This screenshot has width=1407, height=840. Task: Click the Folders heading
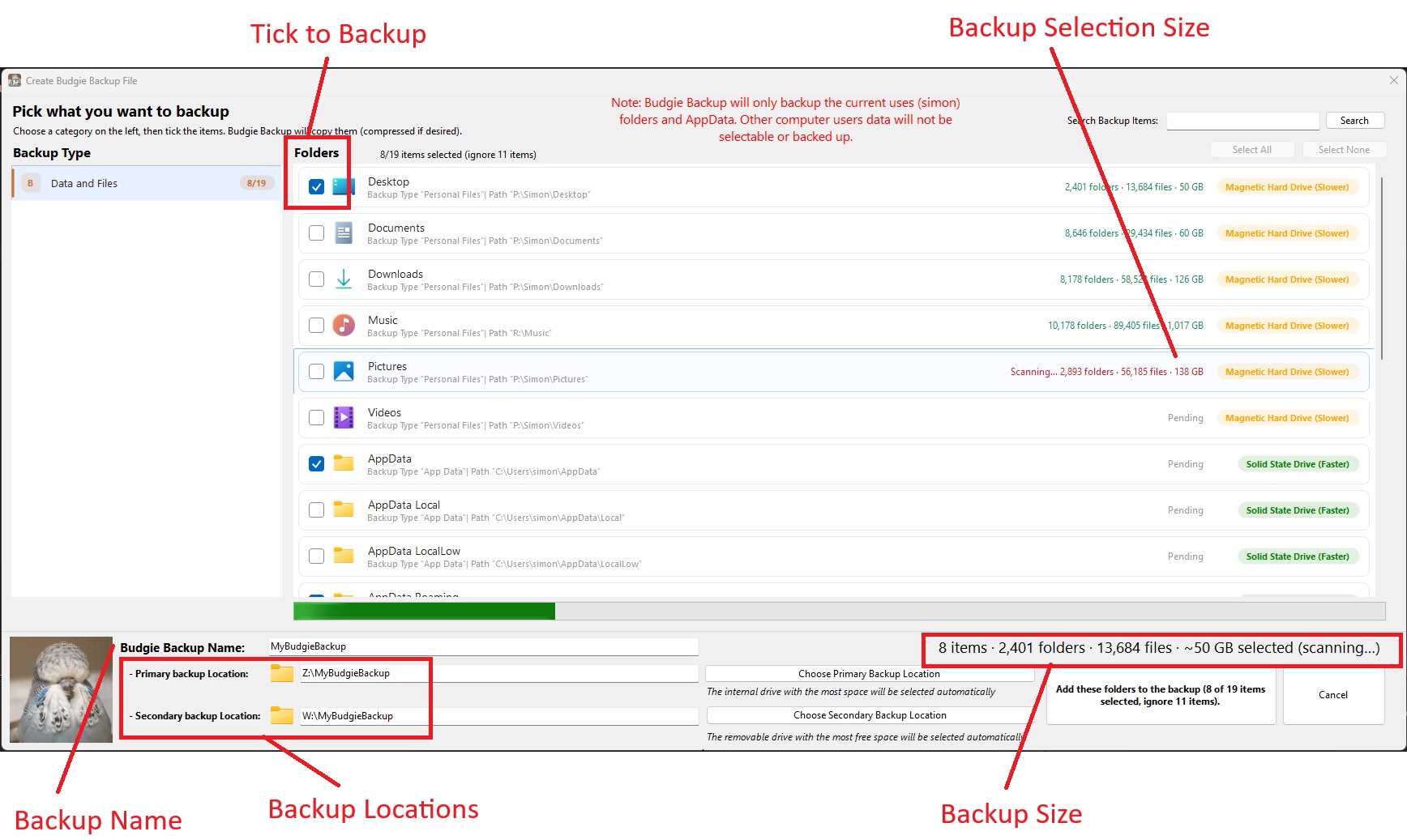tap(317, 152)
